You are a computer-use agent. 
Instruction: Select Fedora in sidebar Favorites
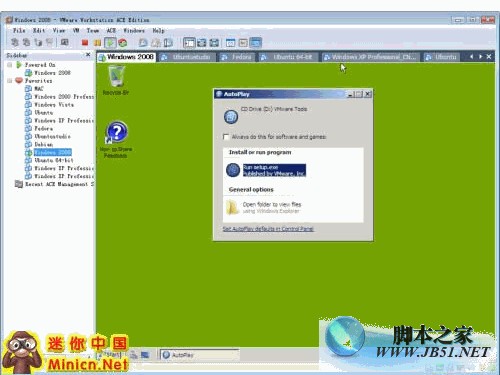pyautogui.click(x=43, y=129)
